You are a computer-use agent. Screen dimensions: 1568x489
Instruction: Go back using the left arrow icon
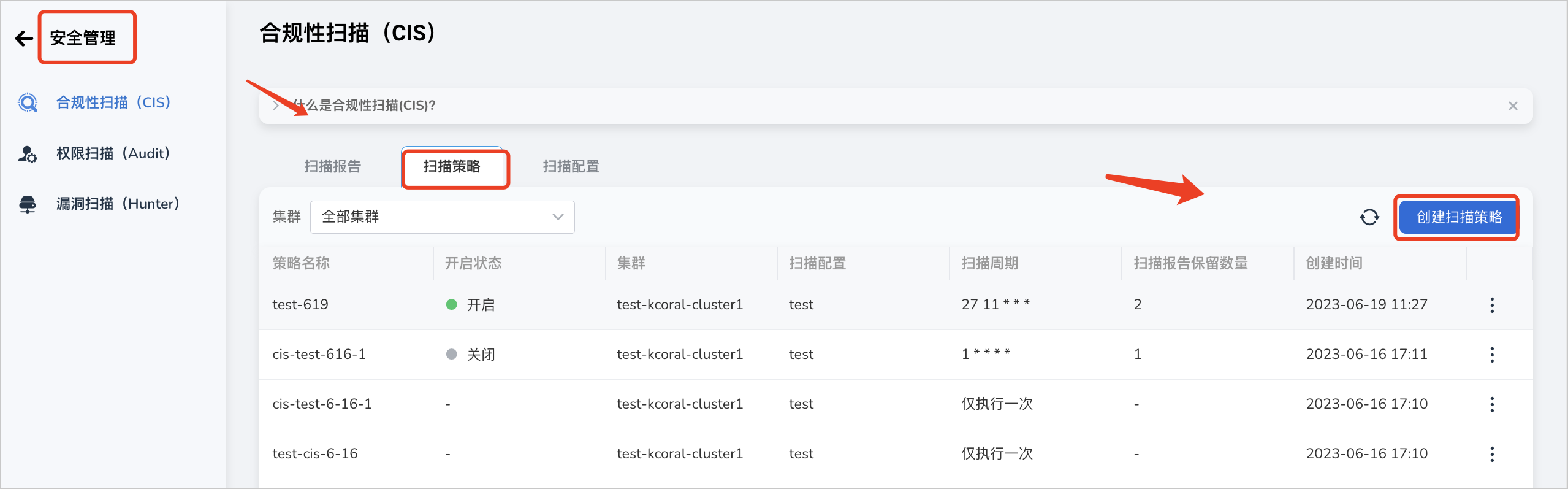pos(25,38)
